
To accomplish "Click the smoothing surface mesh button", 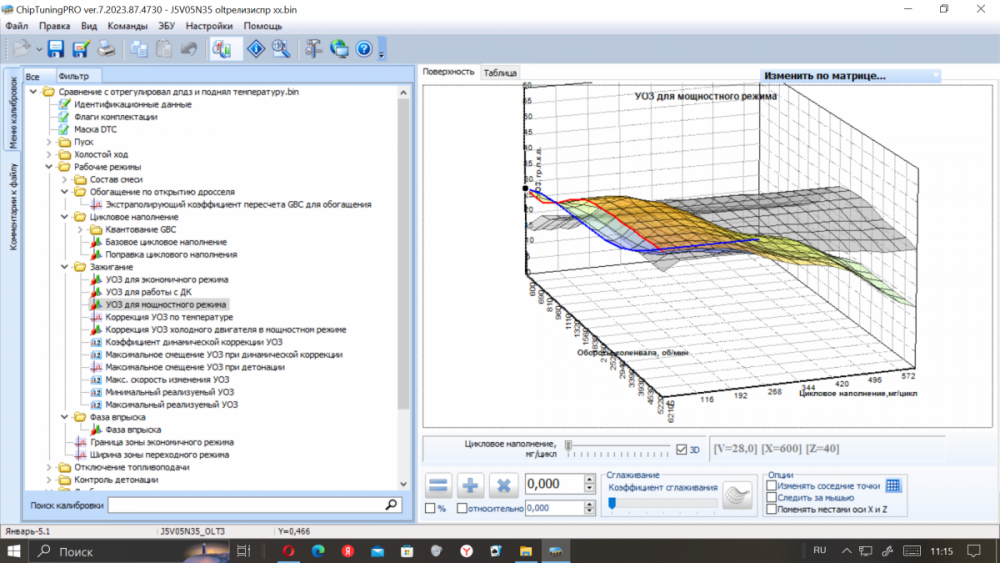I will pos(737,495).
